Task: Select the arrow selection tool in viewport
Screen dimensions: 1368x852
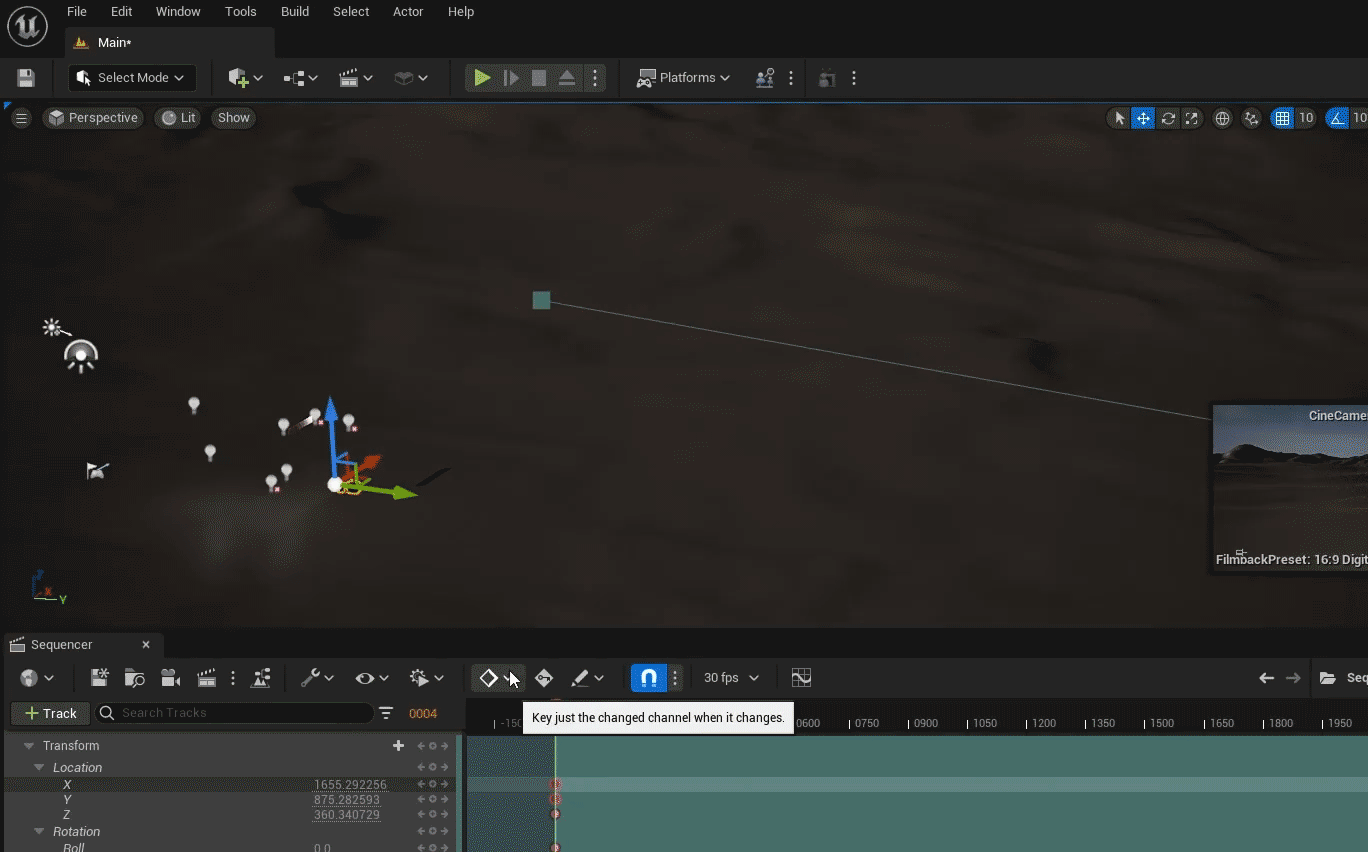Action: (x=1118, y=118)
